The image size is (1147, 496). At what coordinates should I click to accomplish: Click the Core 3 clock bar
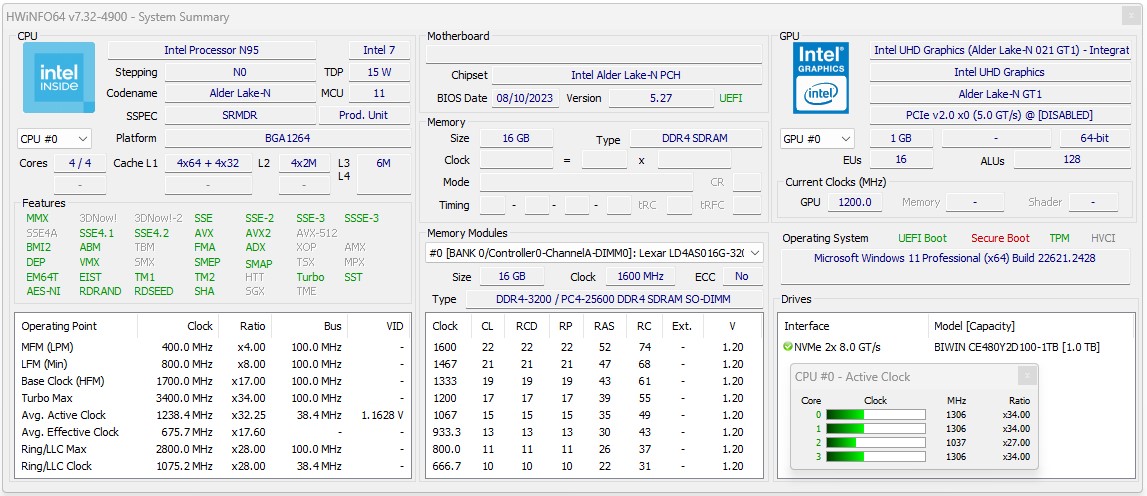click(876, 456)
